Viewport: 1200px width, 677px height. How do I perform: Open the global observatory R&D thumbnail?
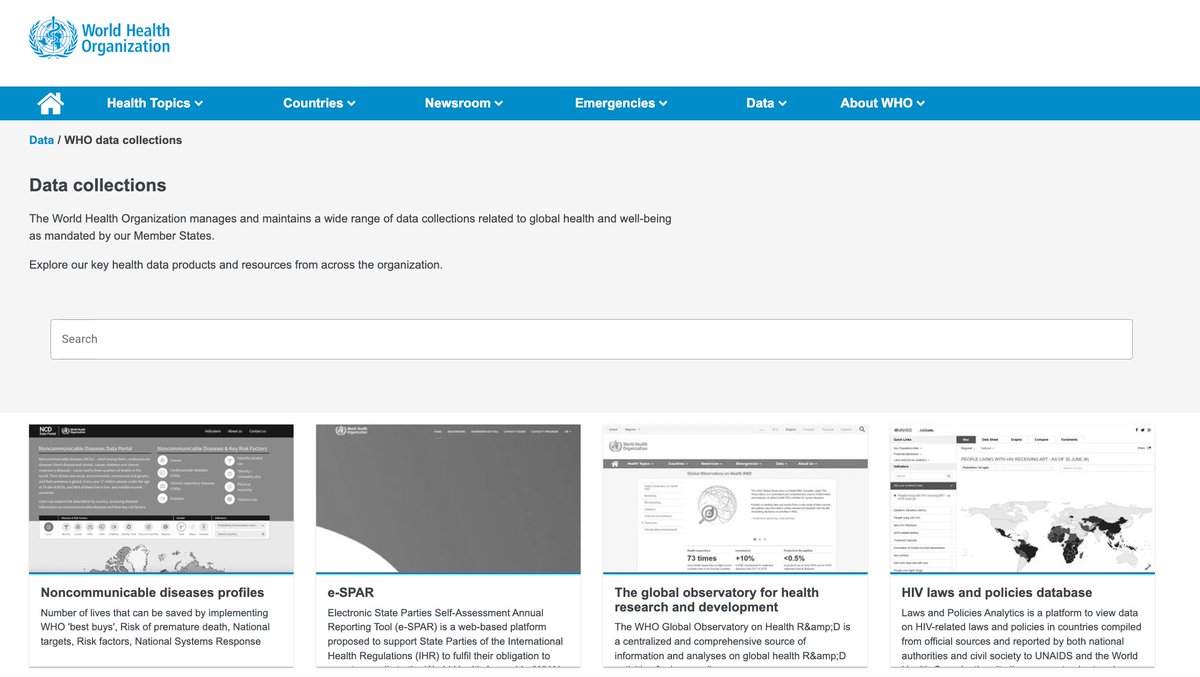[x=735, y=499]
